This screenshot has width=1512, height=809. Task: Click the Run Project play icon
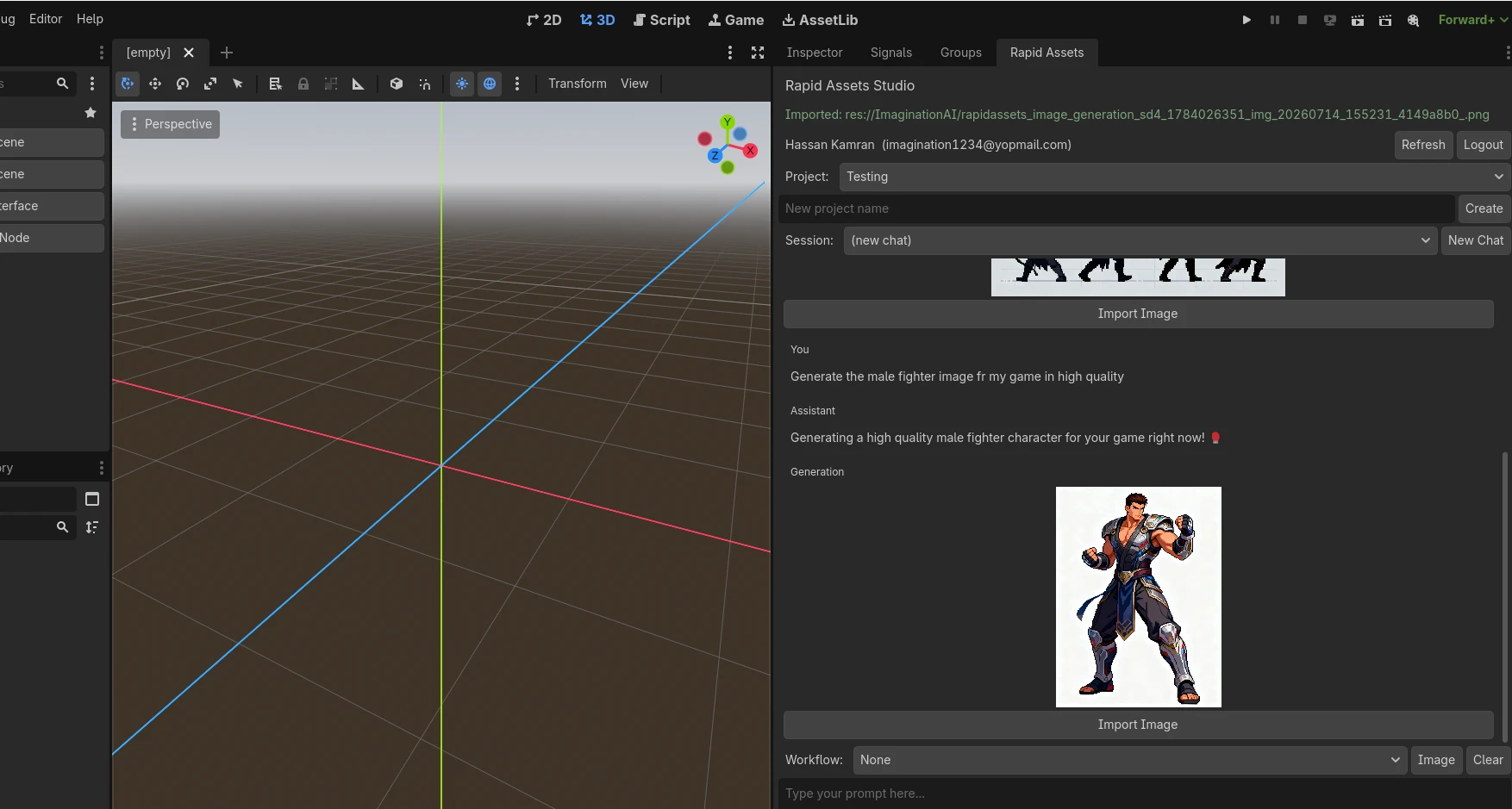[1246, 20]
